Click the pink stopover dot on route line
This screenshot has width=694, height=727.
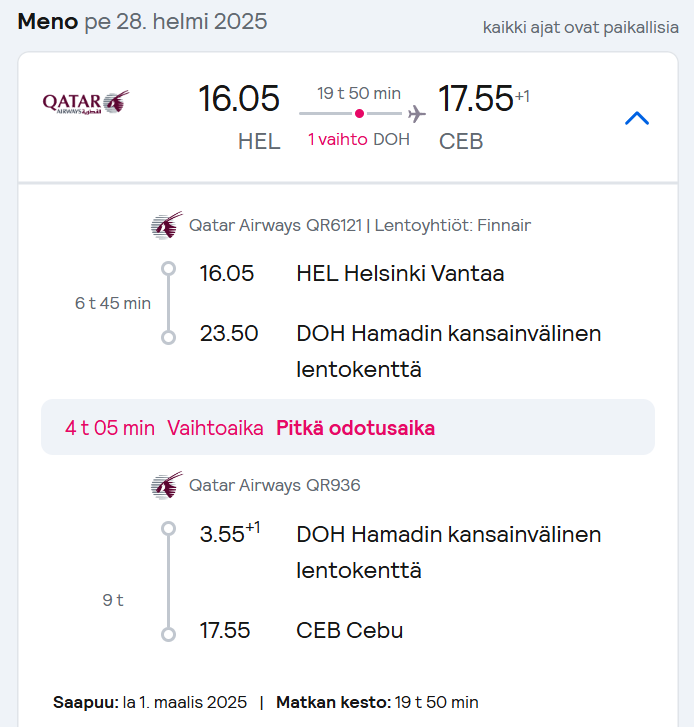click(359, 114)
